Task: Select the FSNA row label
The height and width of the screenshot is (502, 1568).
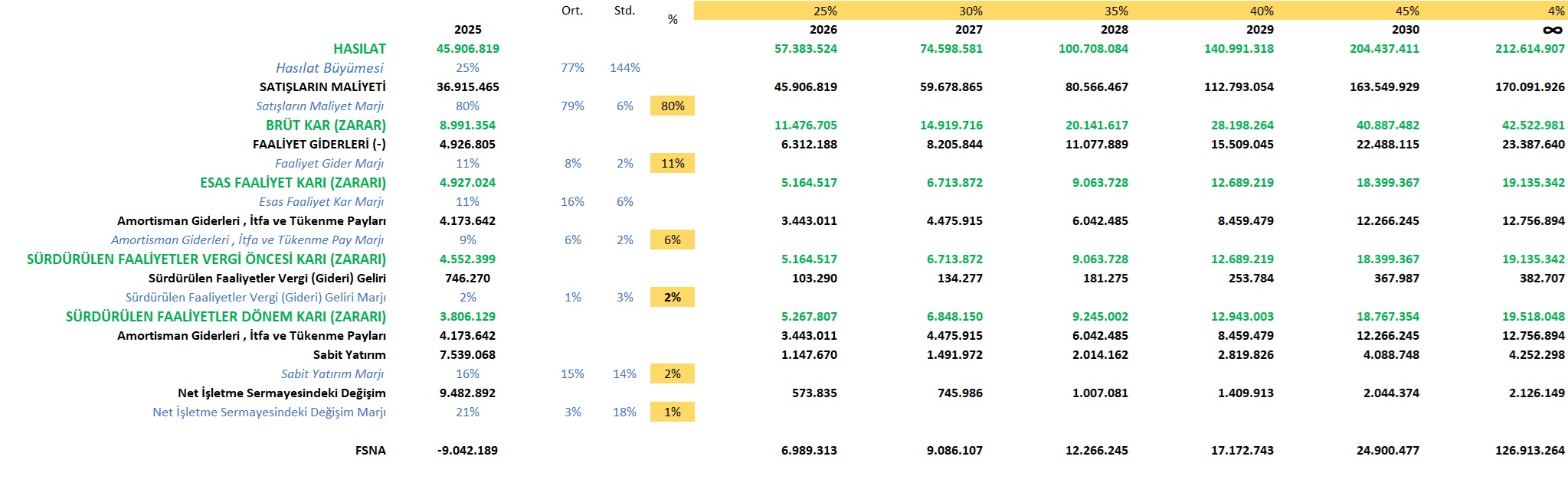Action: (370, 451)
